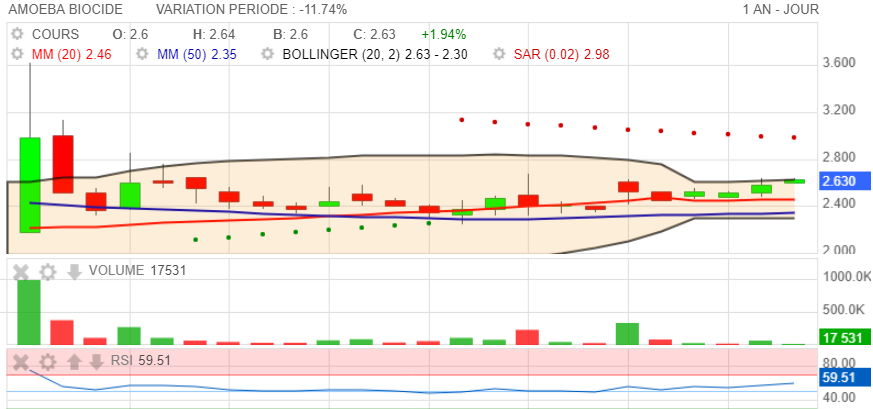
Task: Move the RSI panel down with arrow icon
Action: click(96, 363)
